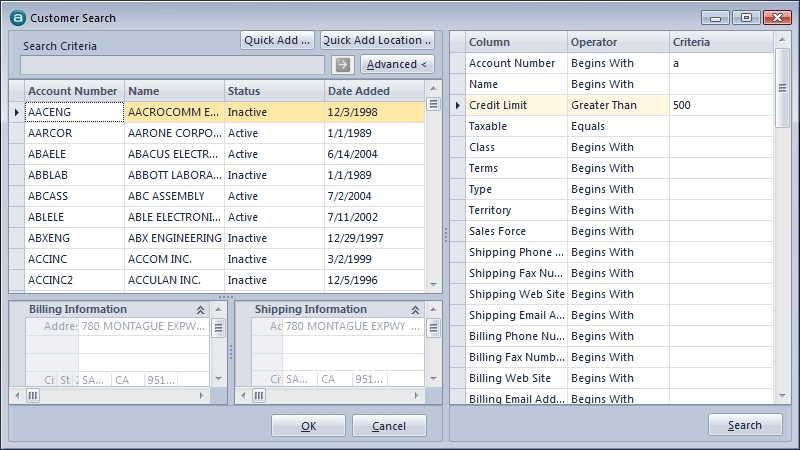The height and width of the screenshot is (450, 800).
Task: Select the ABX ENGINEERING name cell
Action: [x=174, y=238]
